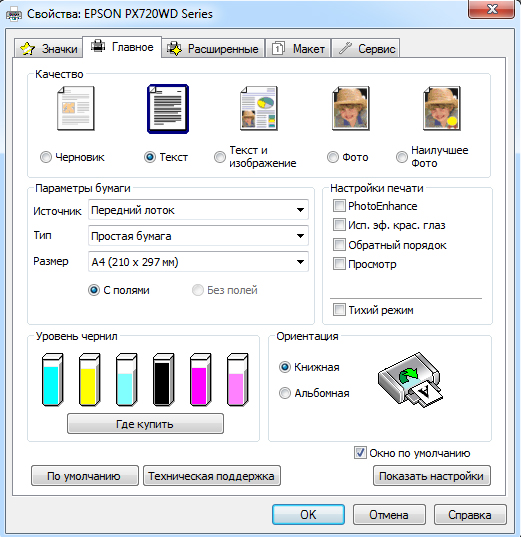The image size is (521, 537).
Task: Toggle the Просмотр checkbox
Action: 339,264
